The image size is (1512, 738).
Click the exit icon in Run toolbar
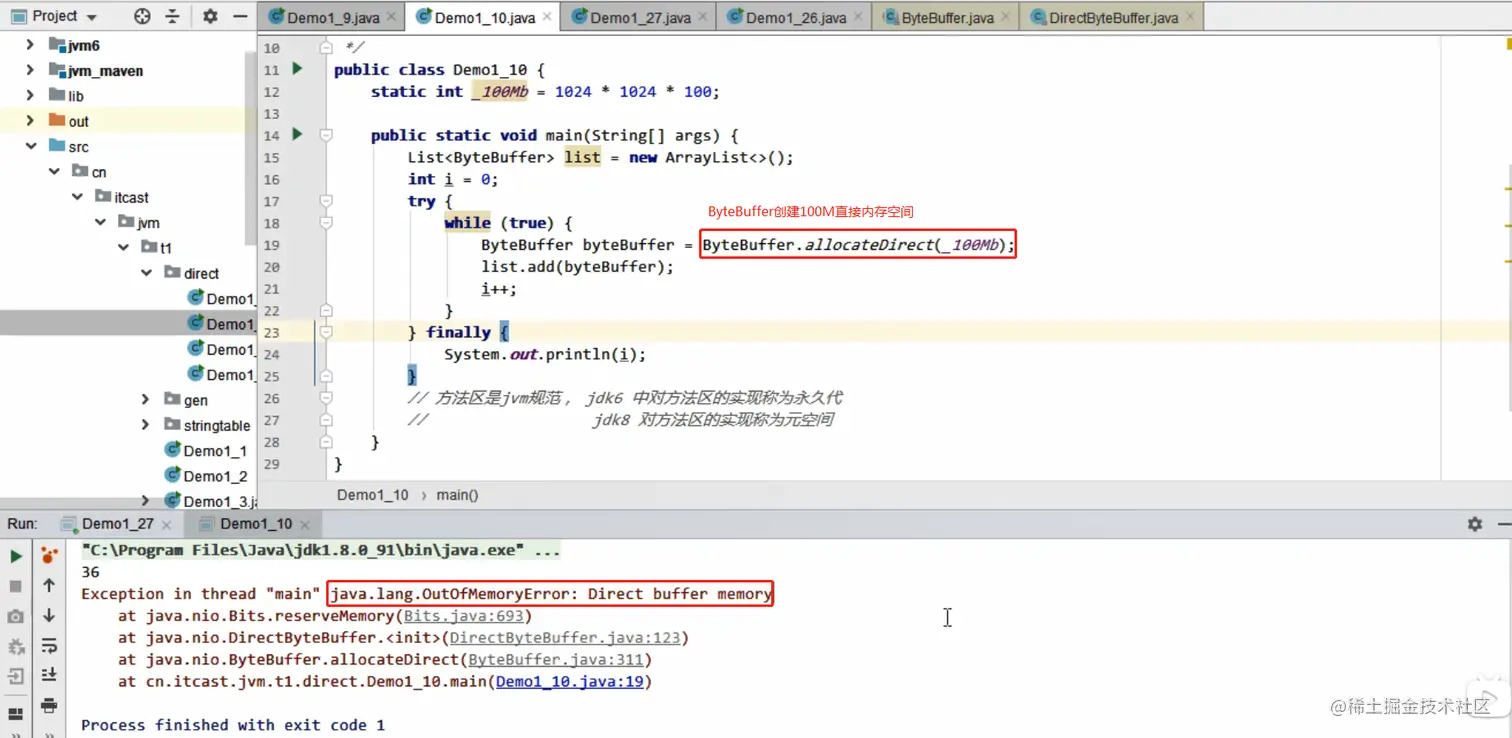point(16,677)
